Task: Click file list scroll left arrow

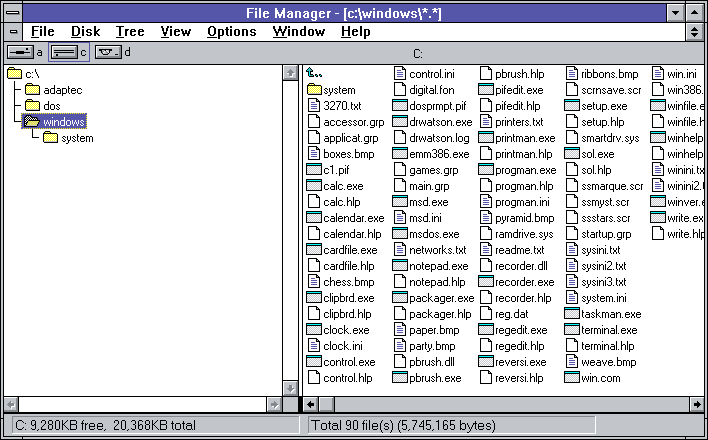Action: (311, 404)
